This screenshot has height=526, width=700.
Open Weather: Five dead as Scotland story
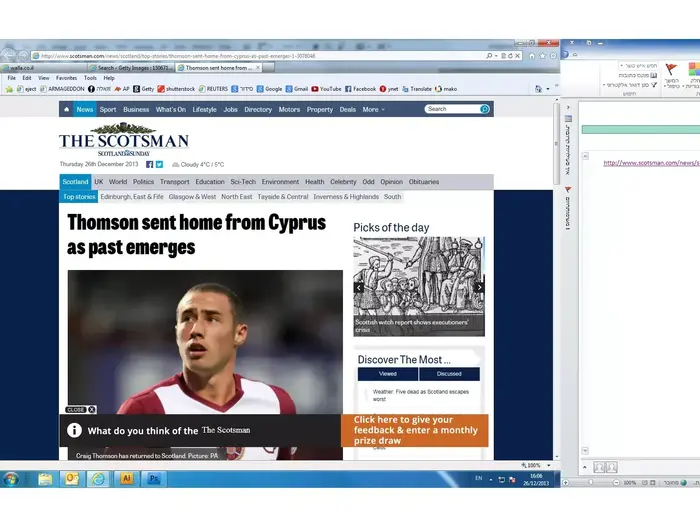coord(421,395)
